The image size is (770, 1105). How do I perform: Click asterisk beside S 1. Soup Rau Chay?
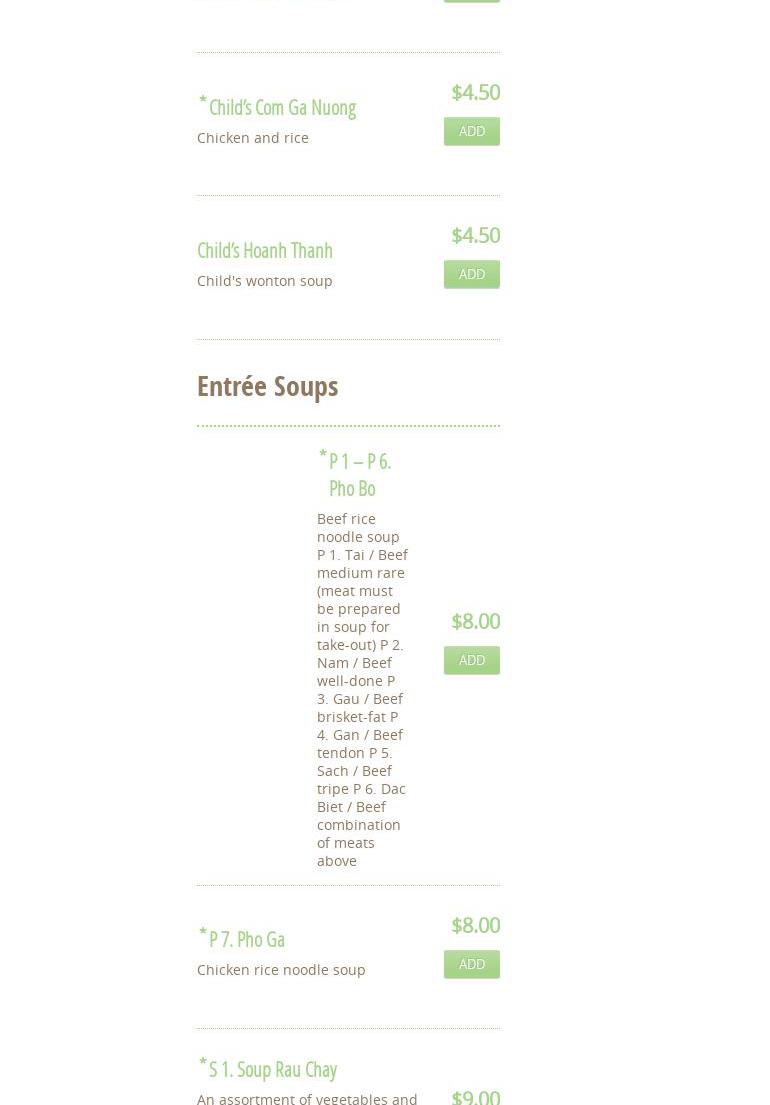coord(203,1063)
